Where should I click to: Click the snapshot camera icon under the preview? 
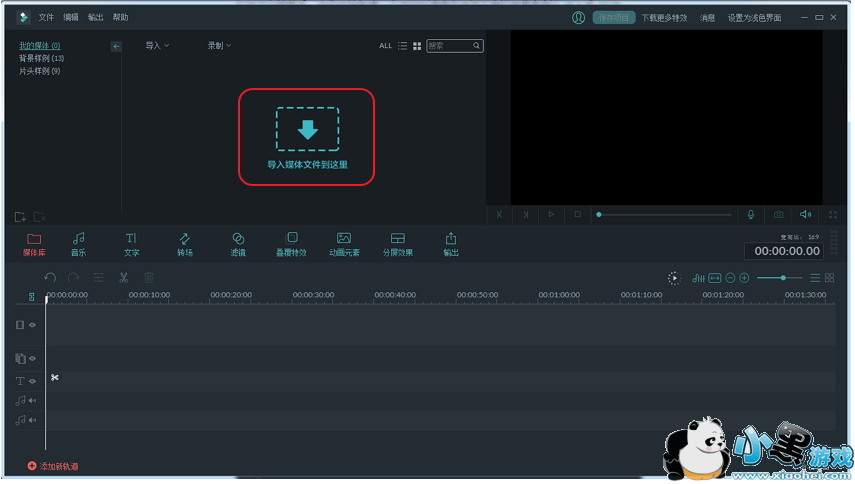(x=778, y=215)
